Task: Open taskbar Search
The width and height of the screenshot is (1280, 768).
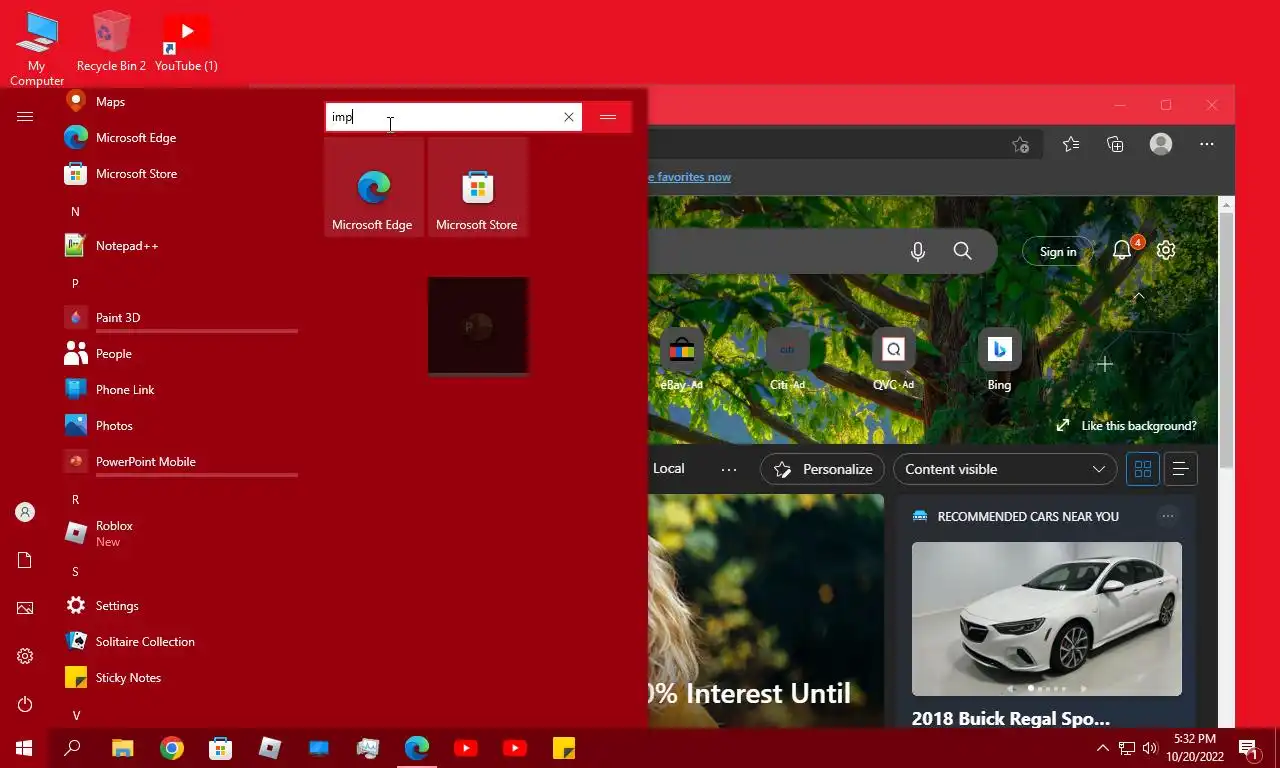Action: (x=72, y=748)
